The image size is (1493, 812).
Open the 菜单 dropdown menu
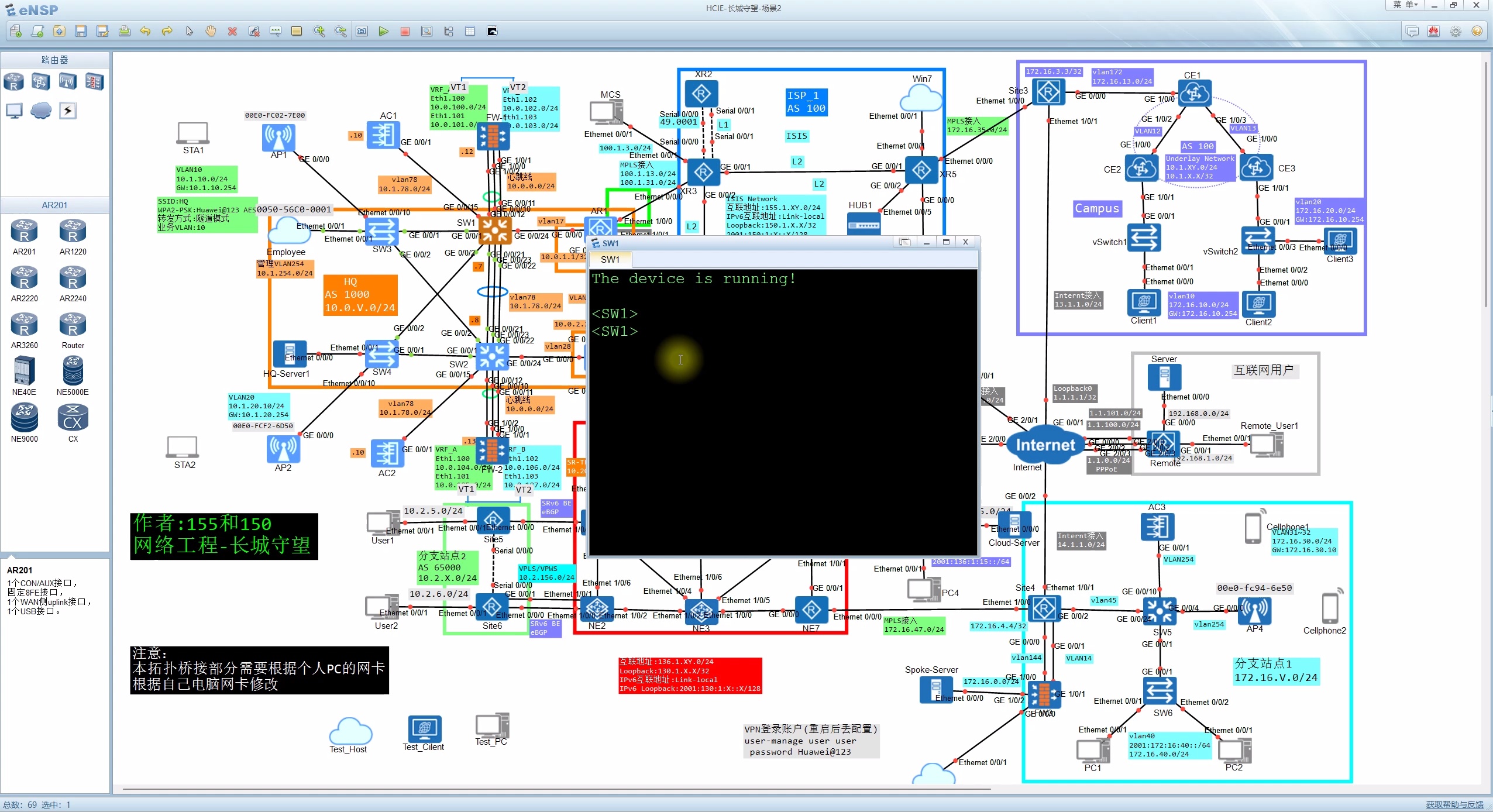coord(1405,5)
